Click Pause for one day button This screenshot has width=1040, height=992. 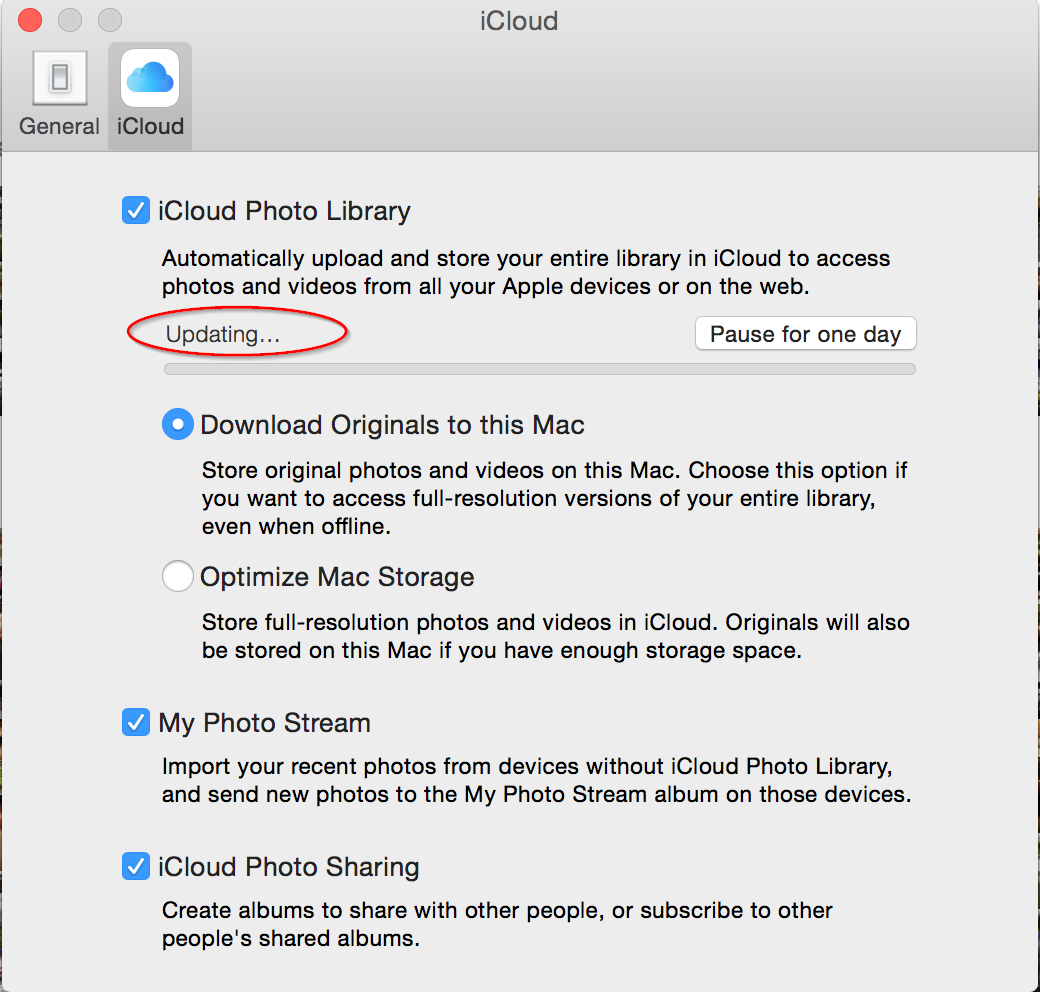click(x=805, y=334)
